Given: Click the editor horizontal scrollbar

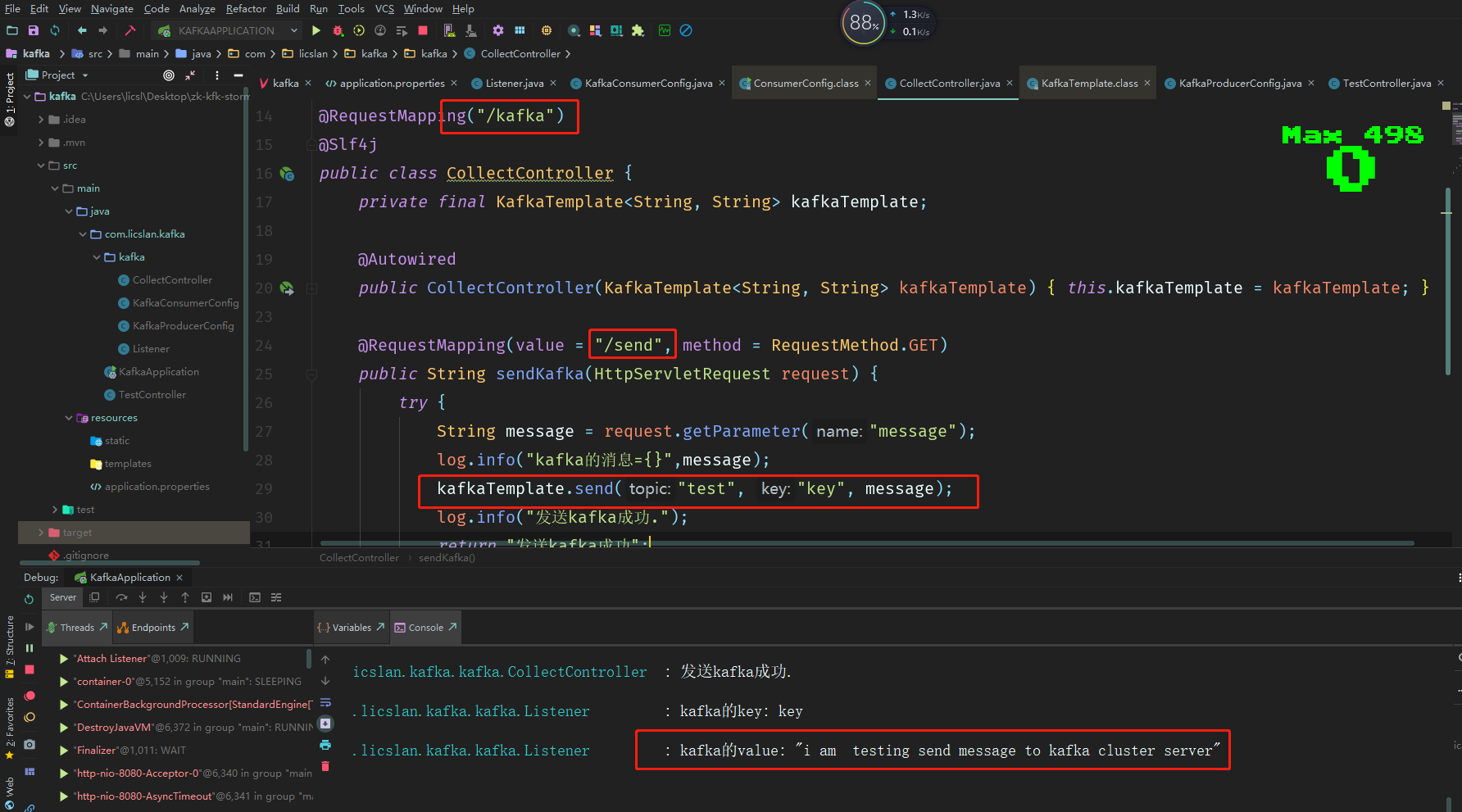Looking at the screenshot, I should 867,542.
